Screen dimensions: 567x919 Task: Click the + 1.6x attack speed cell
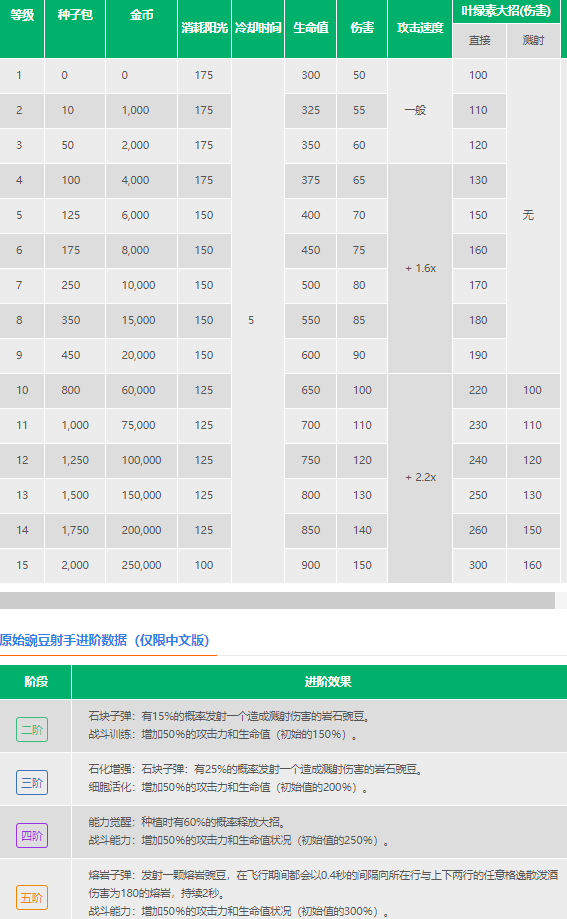420,268
